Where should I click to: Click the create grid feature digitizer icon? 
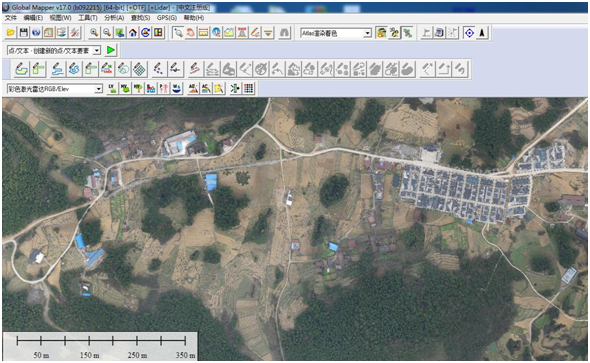click(140, 69)
